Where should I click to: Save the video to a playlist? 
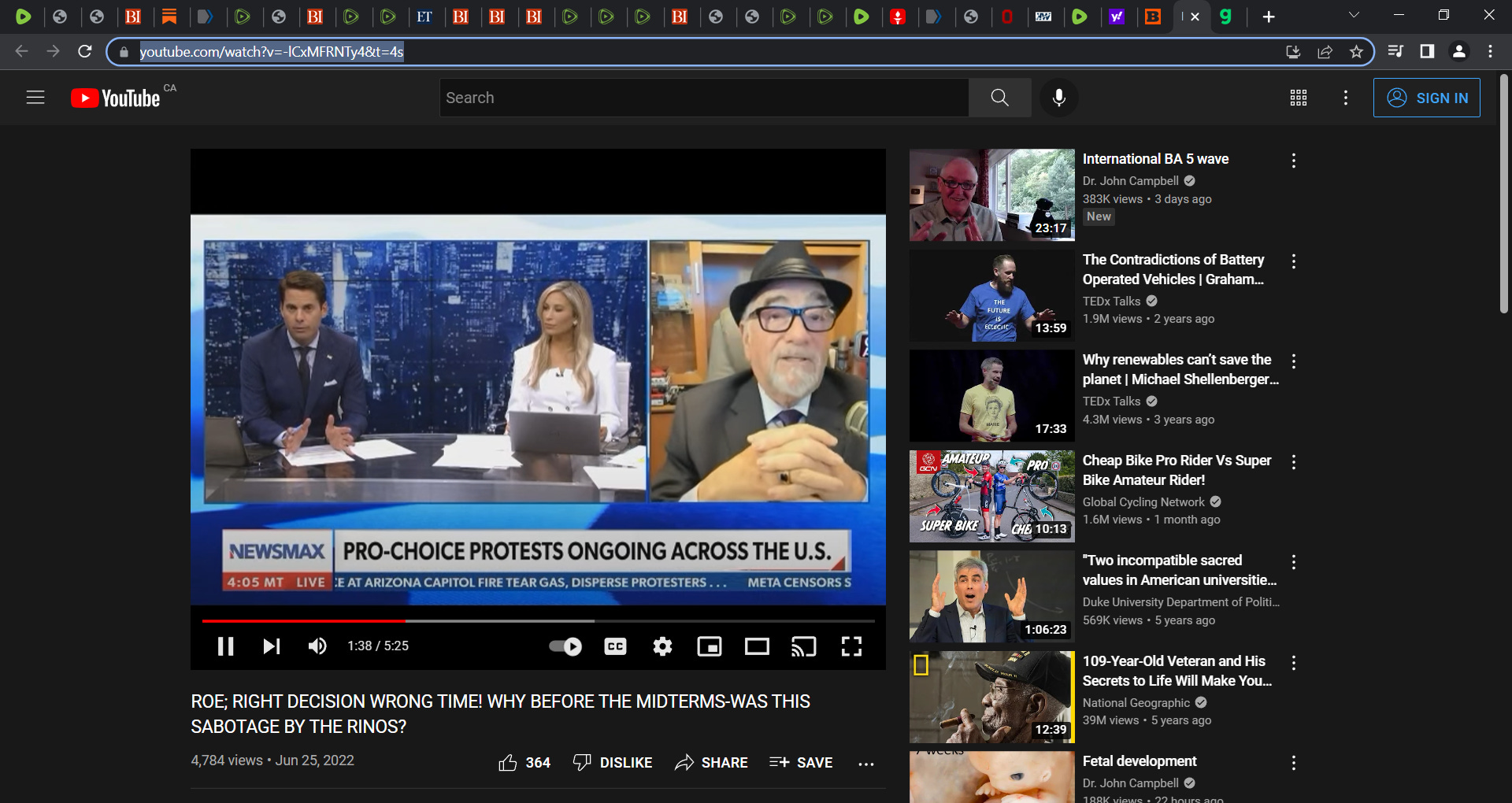click(801, 762)
